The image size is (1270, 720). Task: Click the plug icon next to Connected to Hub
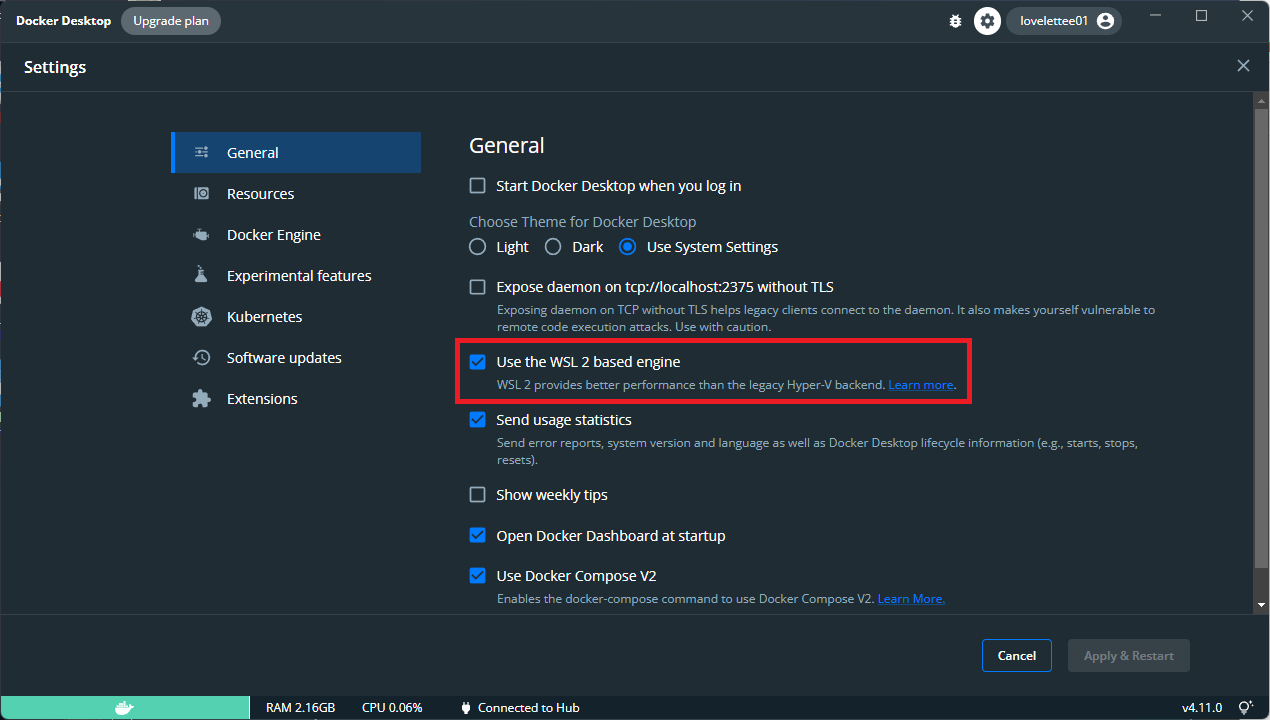click(x=465, y=708)
